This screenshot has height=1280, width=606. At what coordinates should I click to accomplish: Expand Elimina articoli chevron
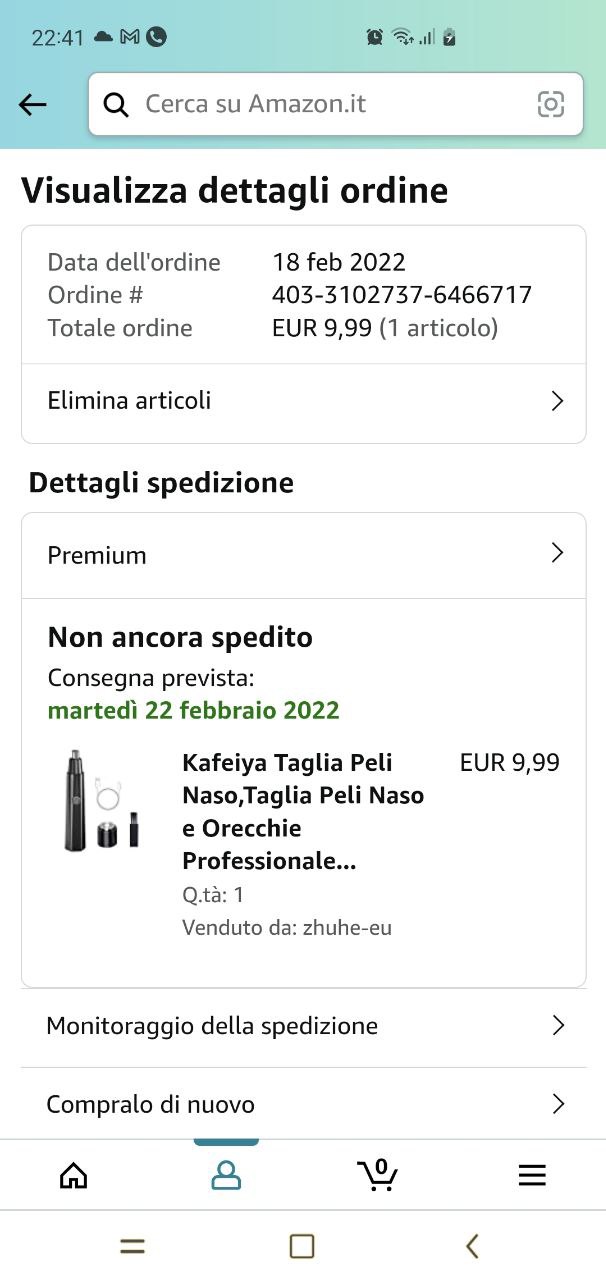[x=558, y=401]
